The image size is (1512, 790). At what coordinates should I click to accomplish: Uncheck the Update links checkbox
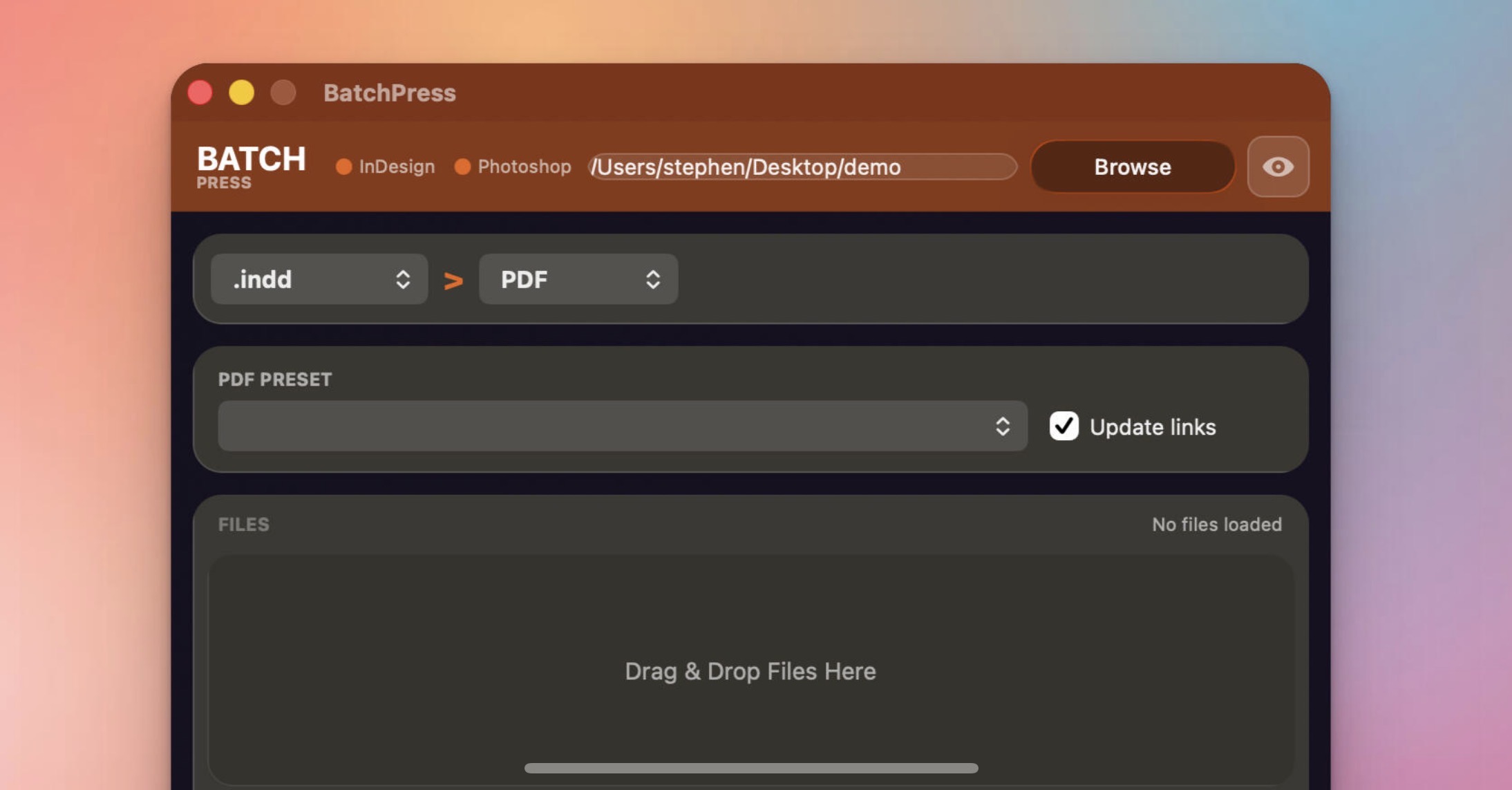pos(1064,426)
